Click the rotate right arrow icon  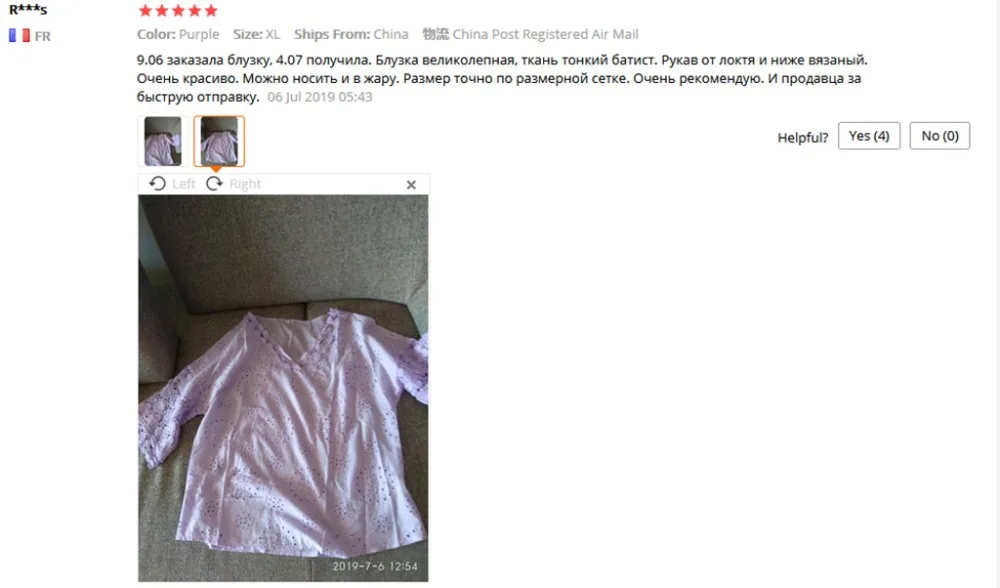pos(214,184)
